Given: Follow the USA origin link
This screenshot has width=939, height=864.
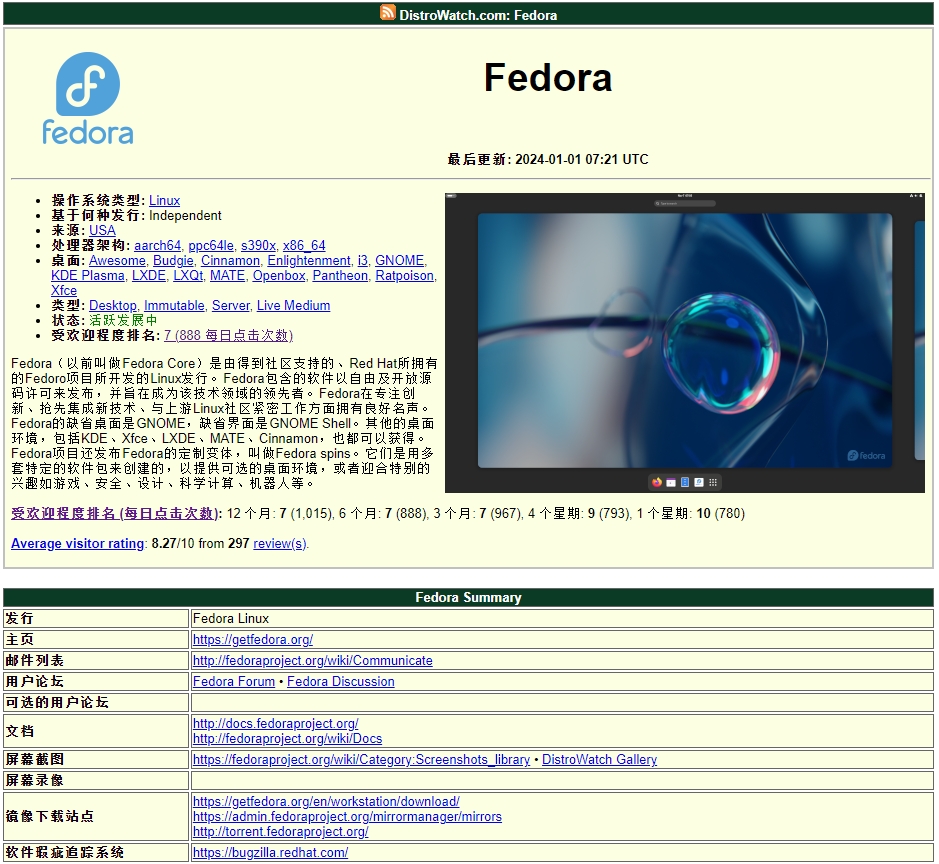Looking at the screenshot, I should click(x=102, y=231).
